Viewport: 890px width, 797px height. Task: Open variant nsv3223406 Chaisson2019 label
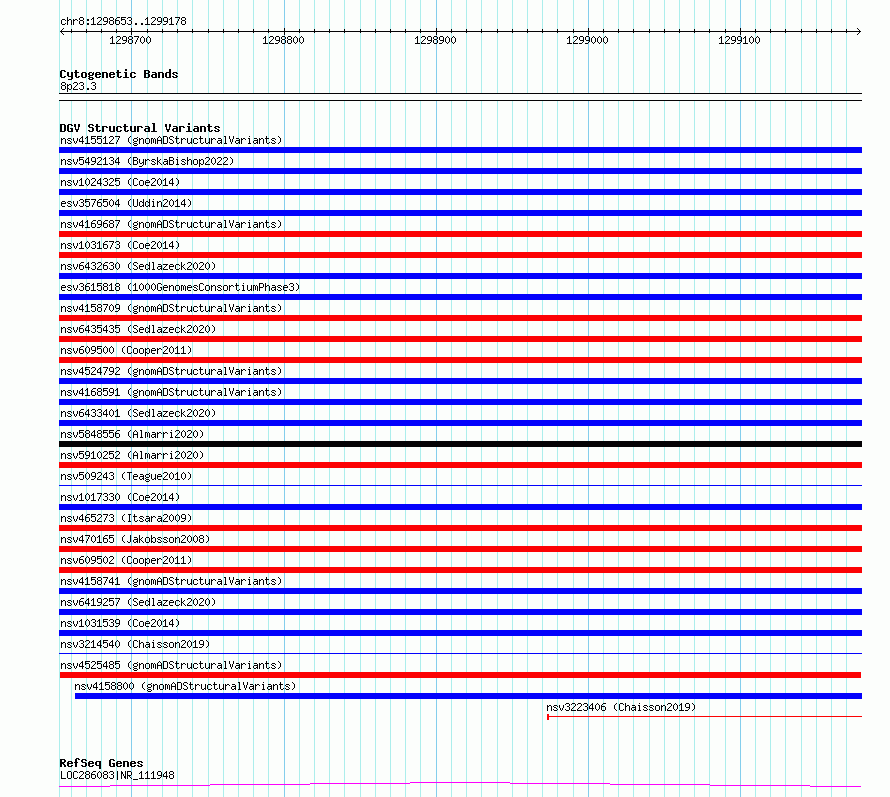coord(621,707)
